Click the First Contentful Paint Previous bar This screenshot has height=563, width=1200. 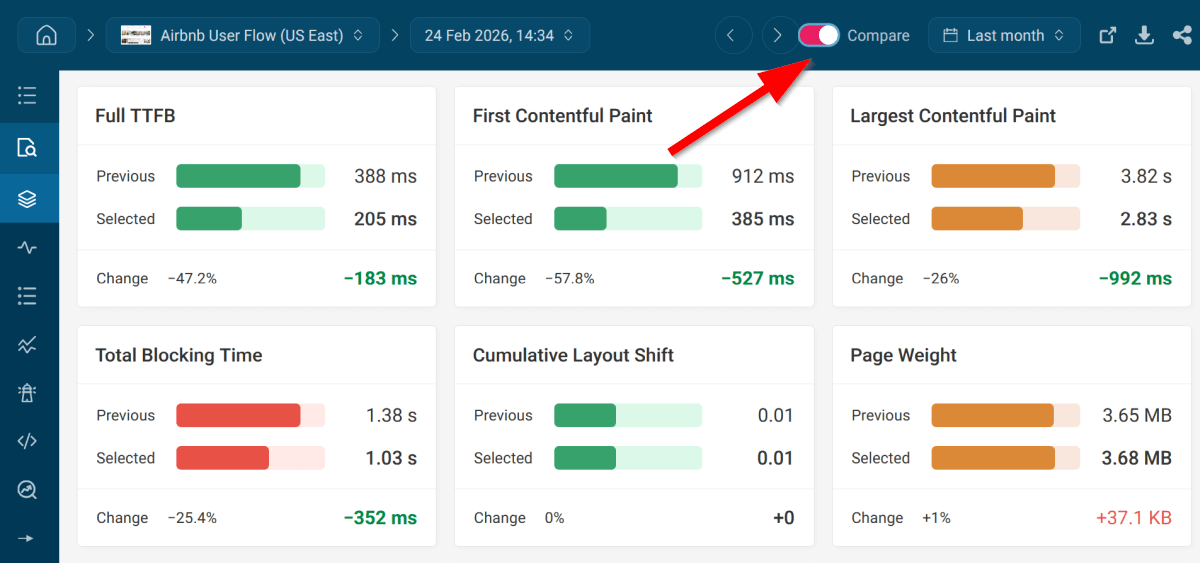point(628,176)
